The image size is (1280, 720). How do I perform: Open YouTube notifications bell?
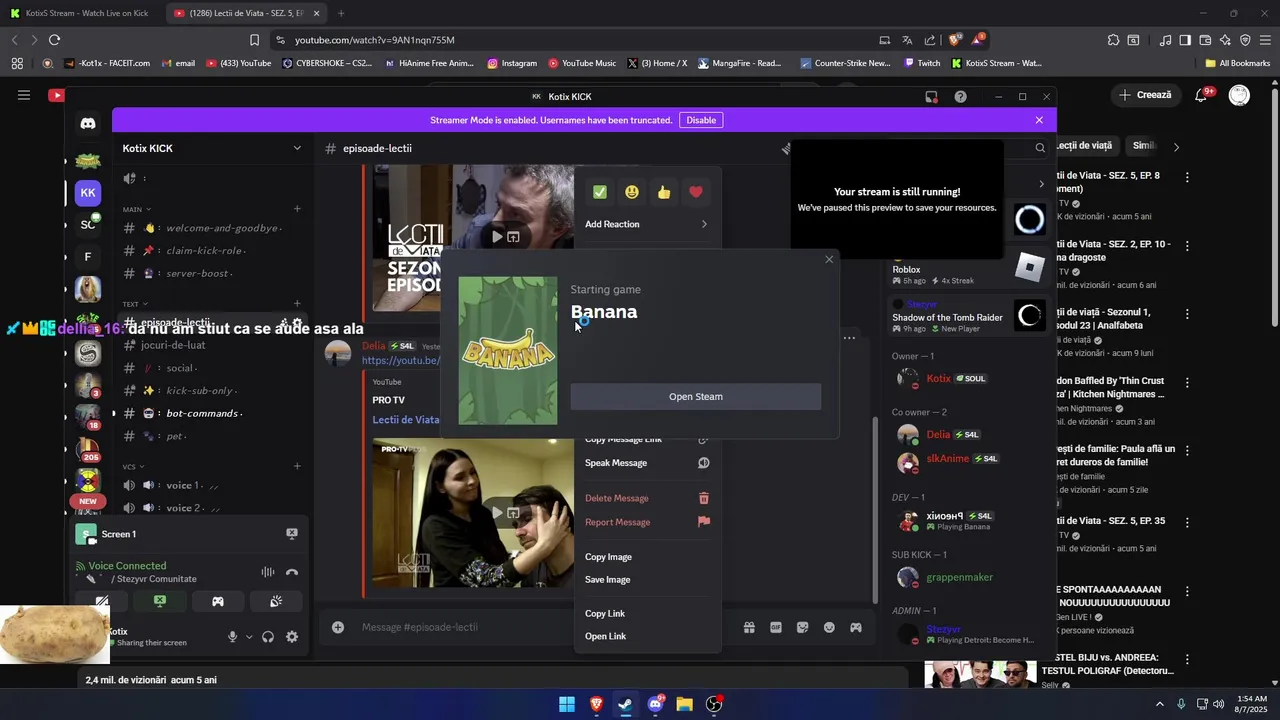[x=1202, y=95]
